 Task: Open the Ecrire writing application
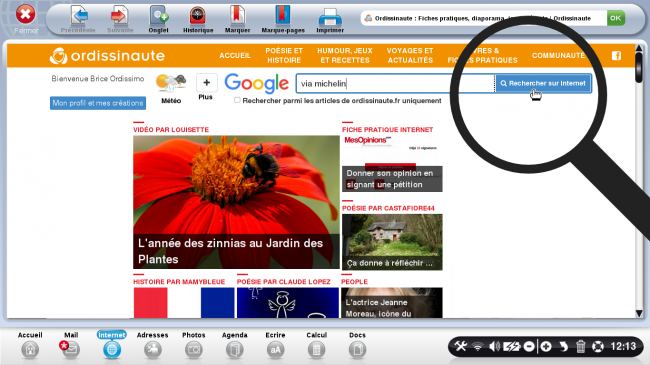(x=275, y=345)
